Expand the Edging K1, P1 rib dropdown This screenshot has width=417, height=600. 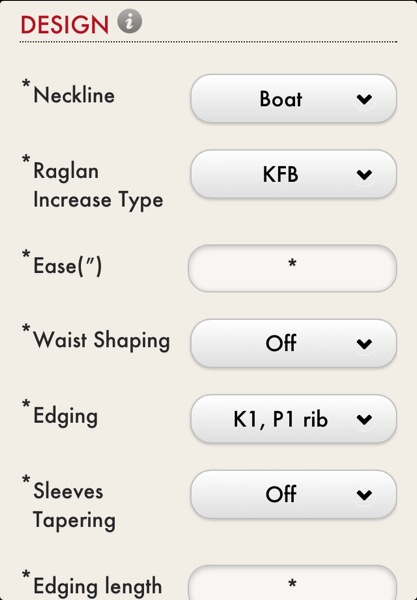pos(293,419)
